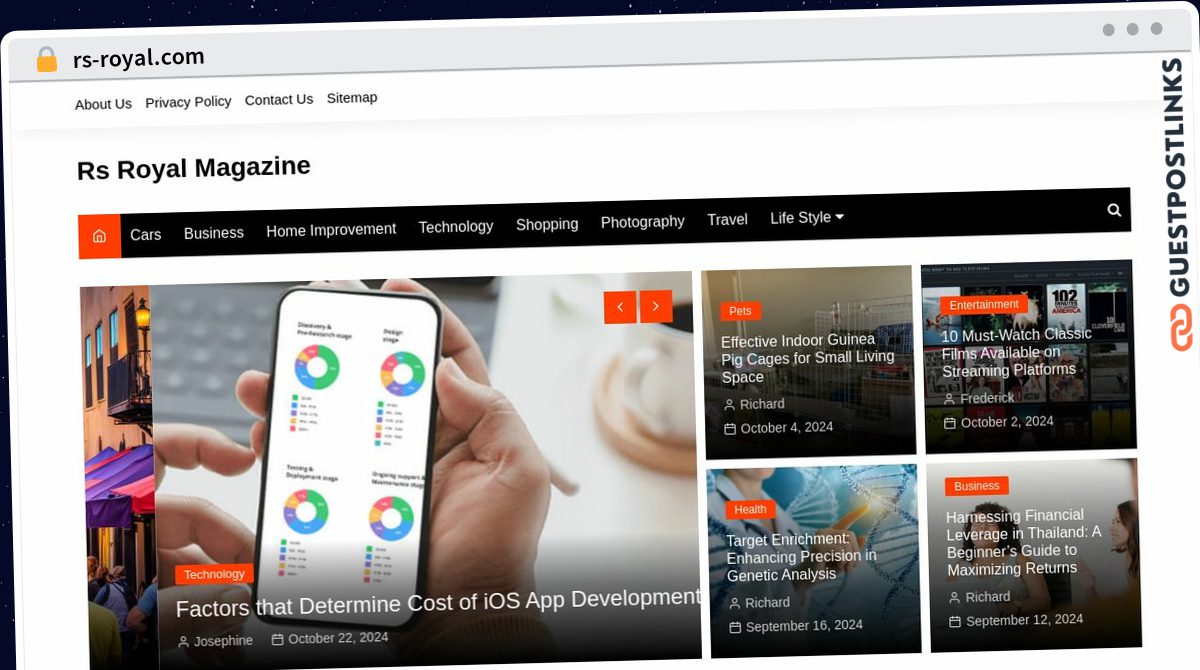Click the Health category tag

(750, 509)
